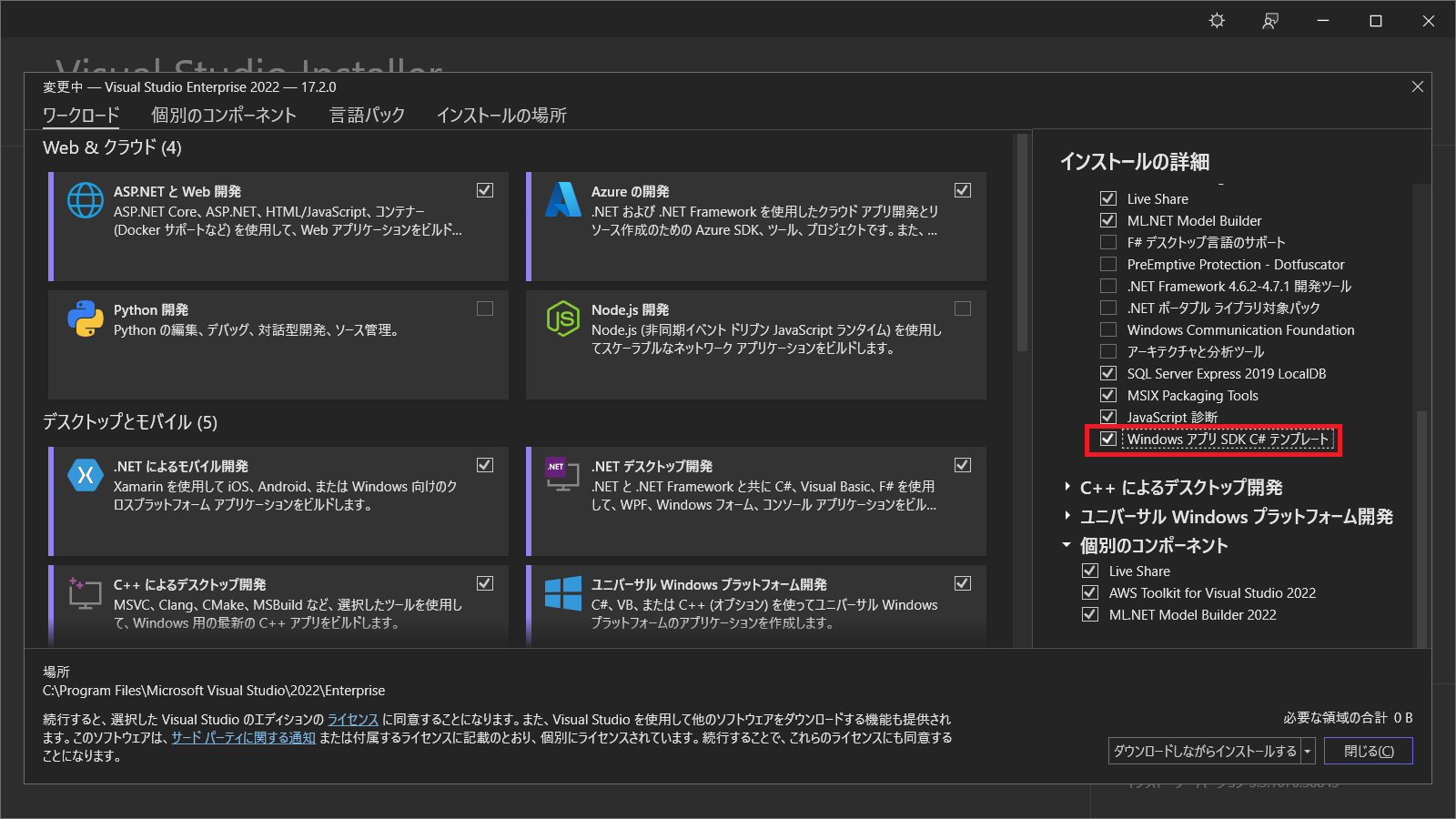Uncheck SQL Server Express 2019 LocalDB
1456x819 pixels.
1108,373
